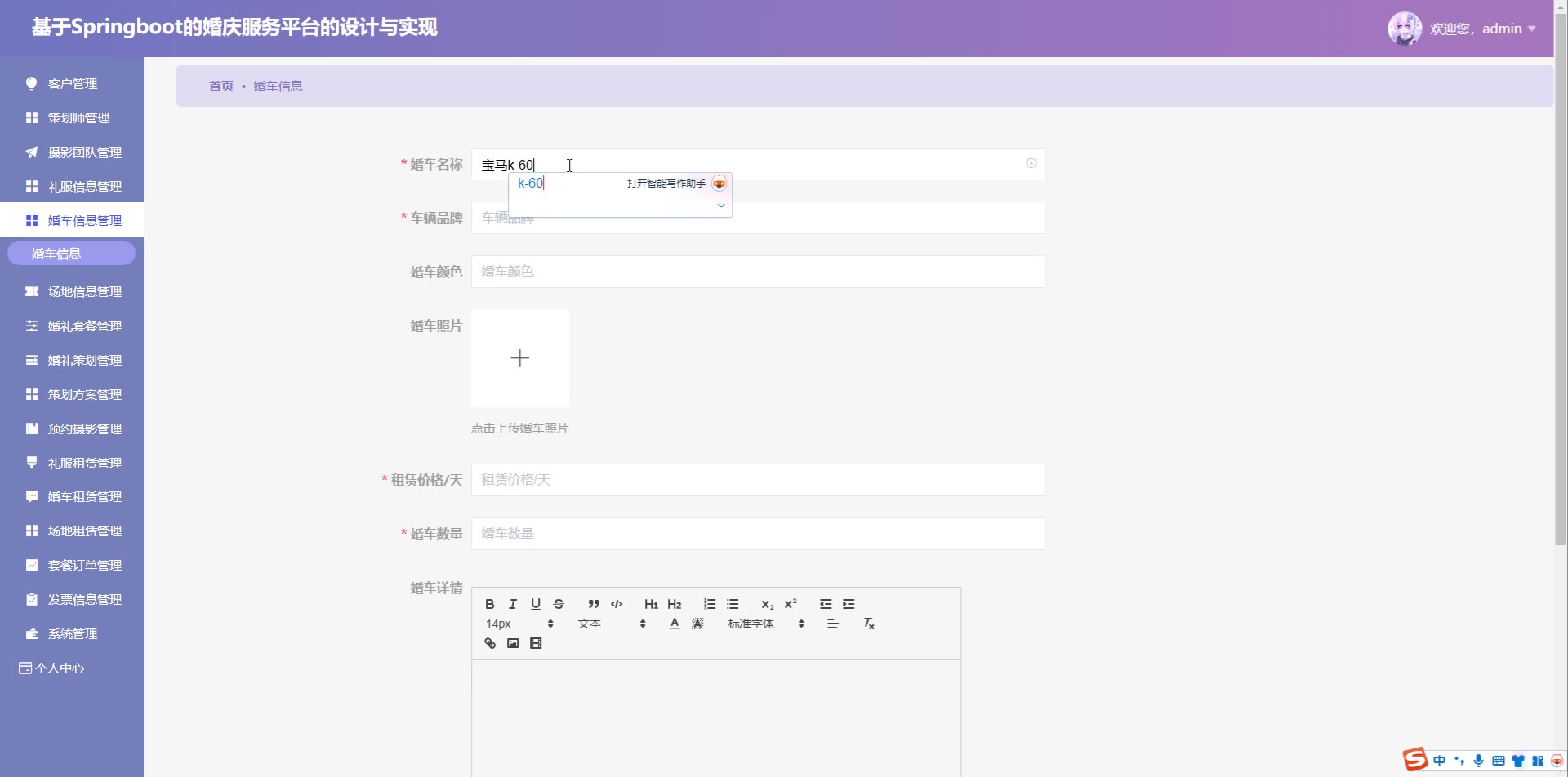Open the 策划方案管理 sidebar menu
The image size is (1568, 777).
click(x=72, y=394)
